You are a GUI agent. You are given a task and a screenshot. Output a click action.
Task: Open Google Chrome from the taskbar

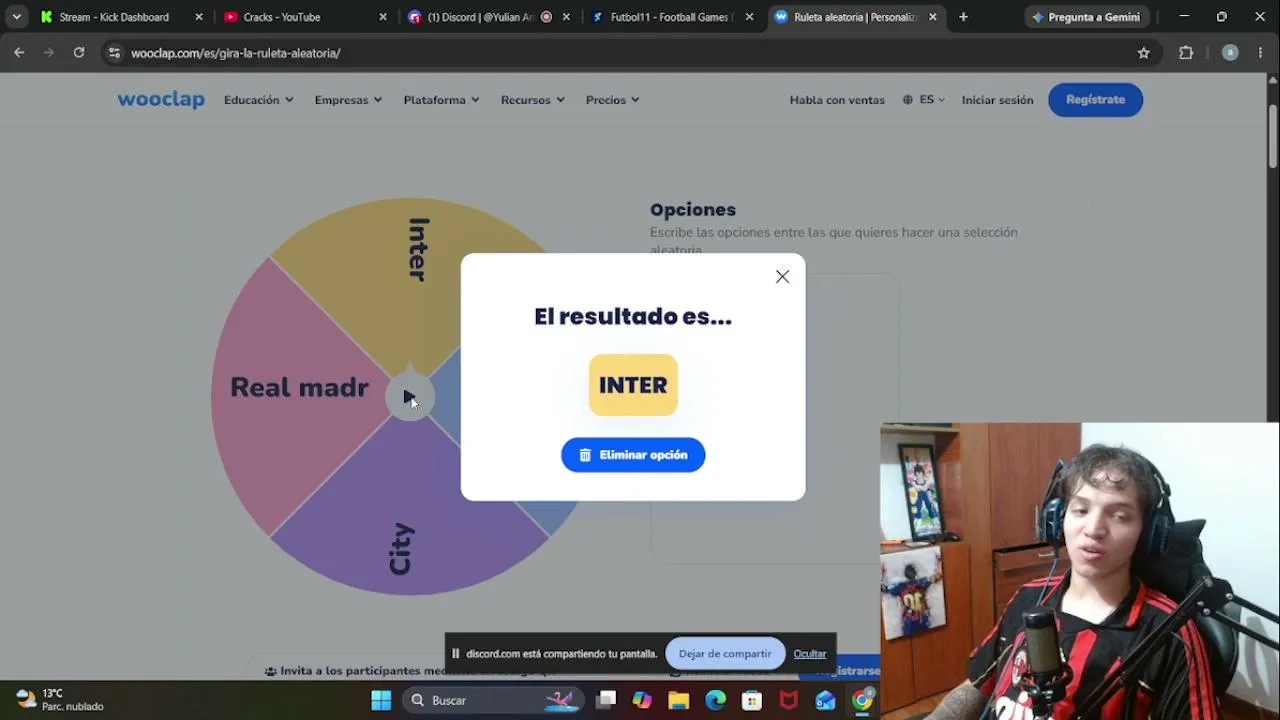point(862,700)
